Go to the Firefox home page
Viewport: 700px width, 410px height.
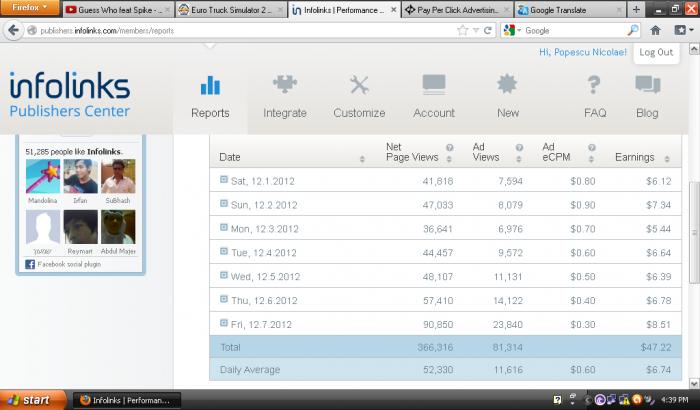(655, 30)
